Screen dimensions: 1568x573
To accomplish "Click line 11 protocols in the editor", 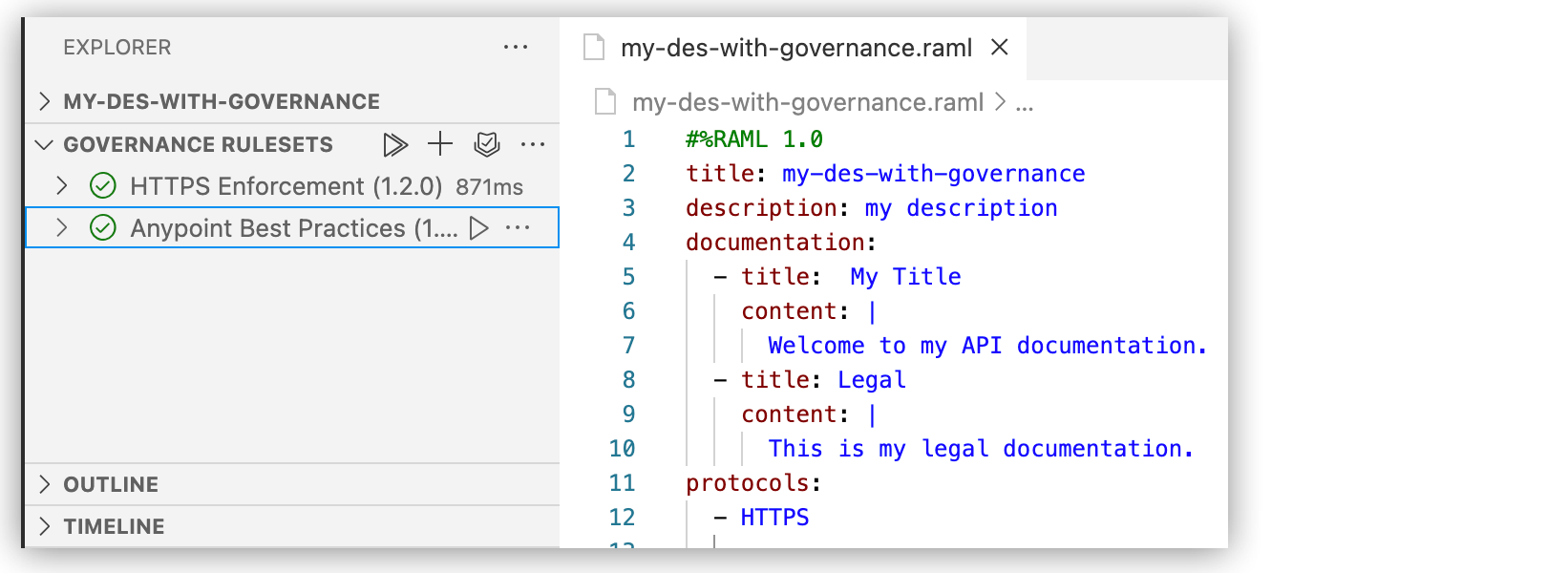I will tap(747, 483).
